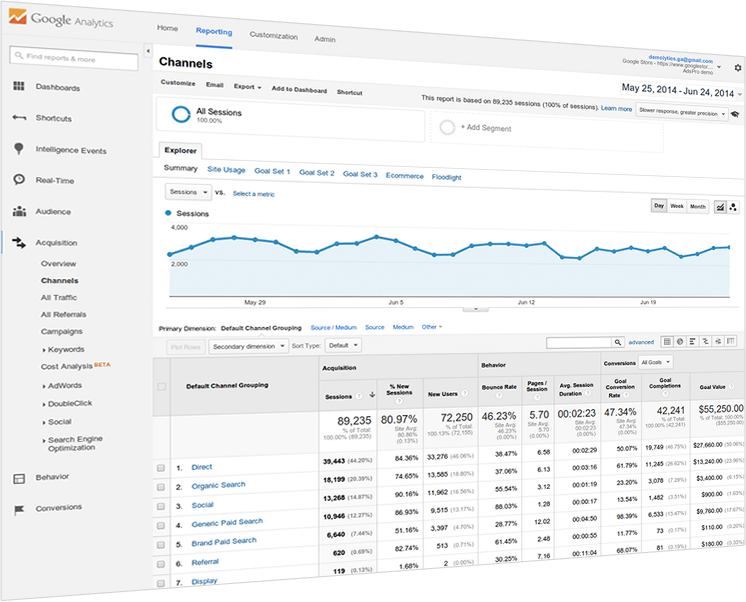Select the Week graph interval button
The height and width of the screenshot is (602, 746).
pos(677,206)
